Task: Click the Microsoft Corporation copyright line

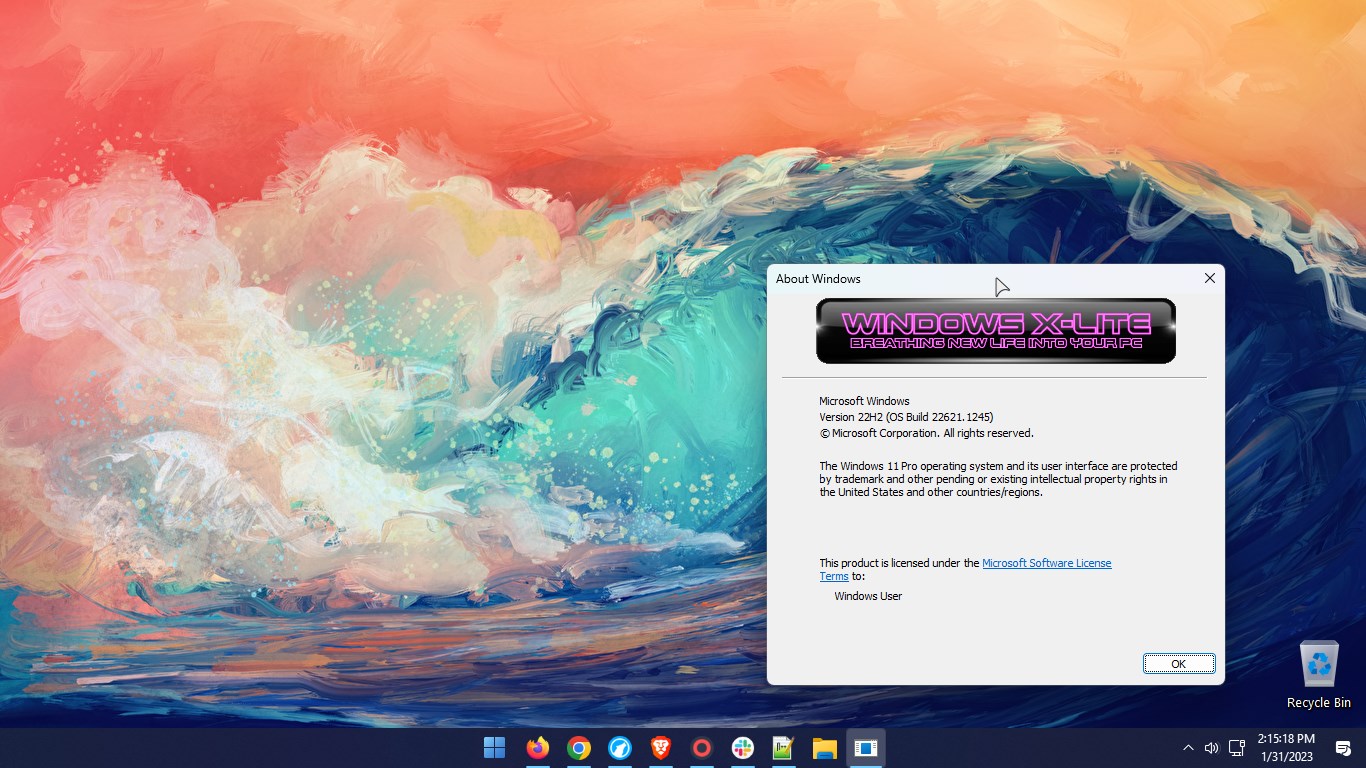Action: coord(926,433)
